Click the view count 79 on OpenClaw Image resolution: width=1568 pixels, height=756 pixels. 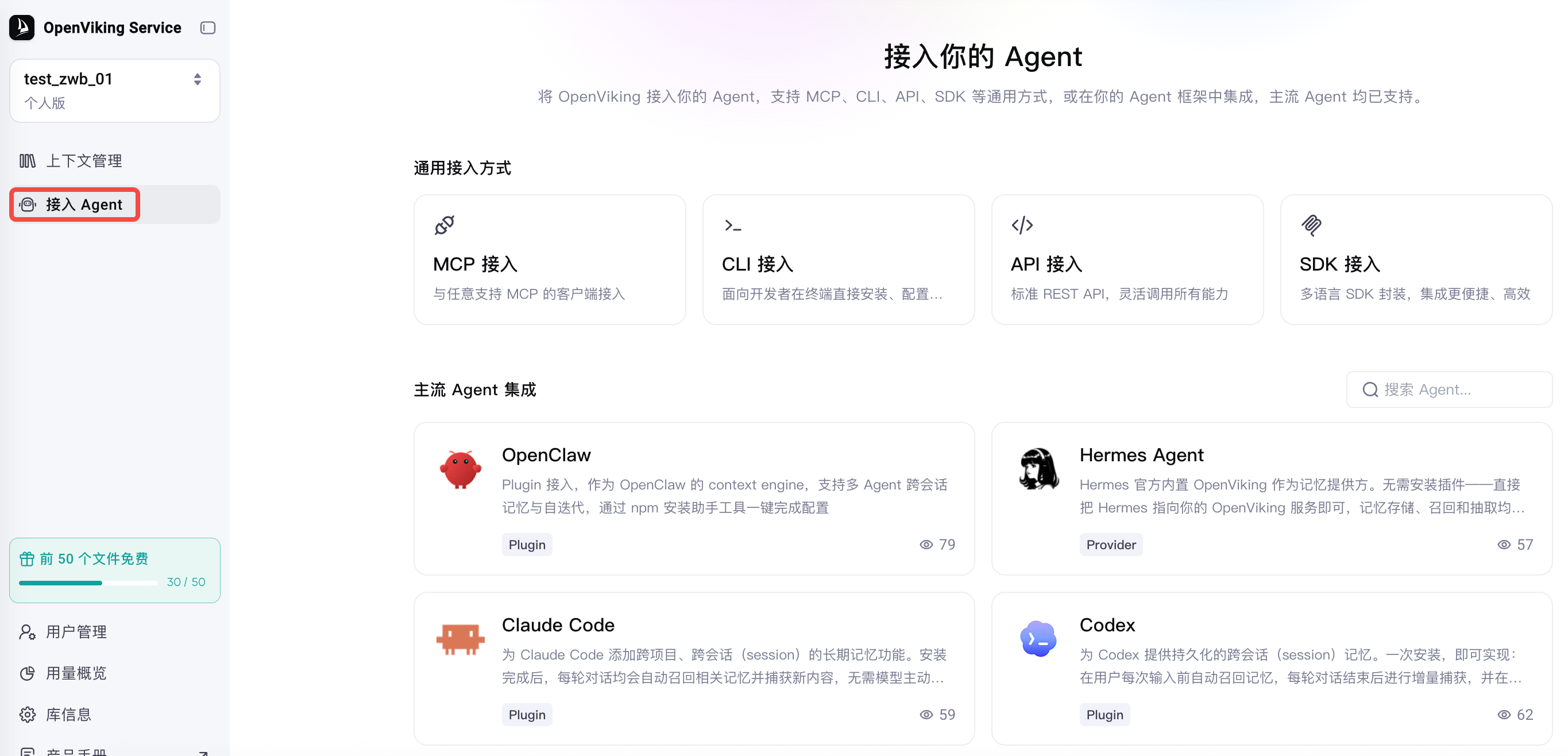pyautogui.click(x=937, y=545)
